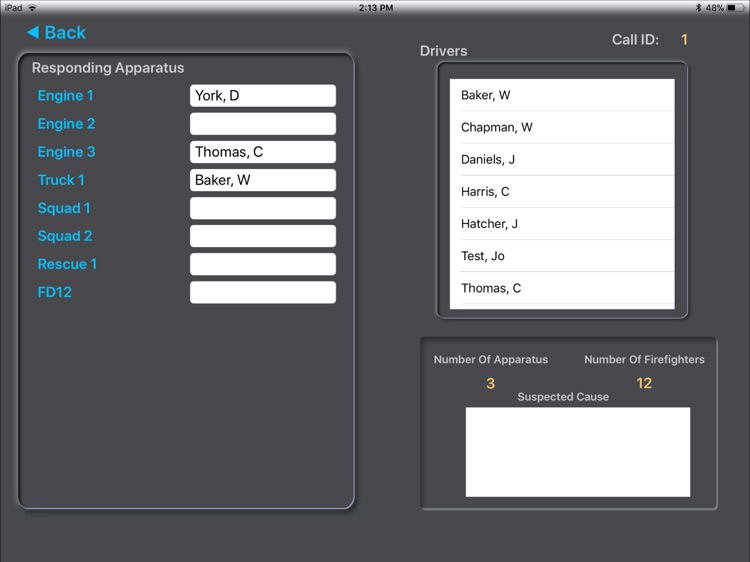Choose Hatcher, J in Drivers list
This screenshot has width=750, height=562.
pyautogui.click(x=562, y=223)
